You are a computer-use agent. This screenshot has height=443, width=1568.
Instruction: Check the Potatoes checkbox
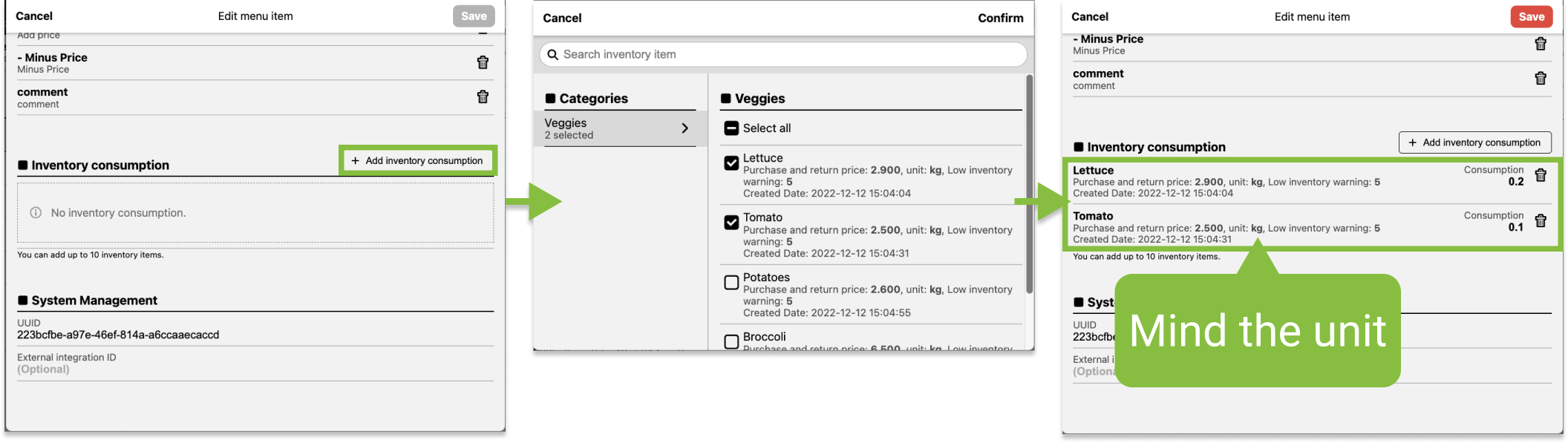[x=731, y=282]
